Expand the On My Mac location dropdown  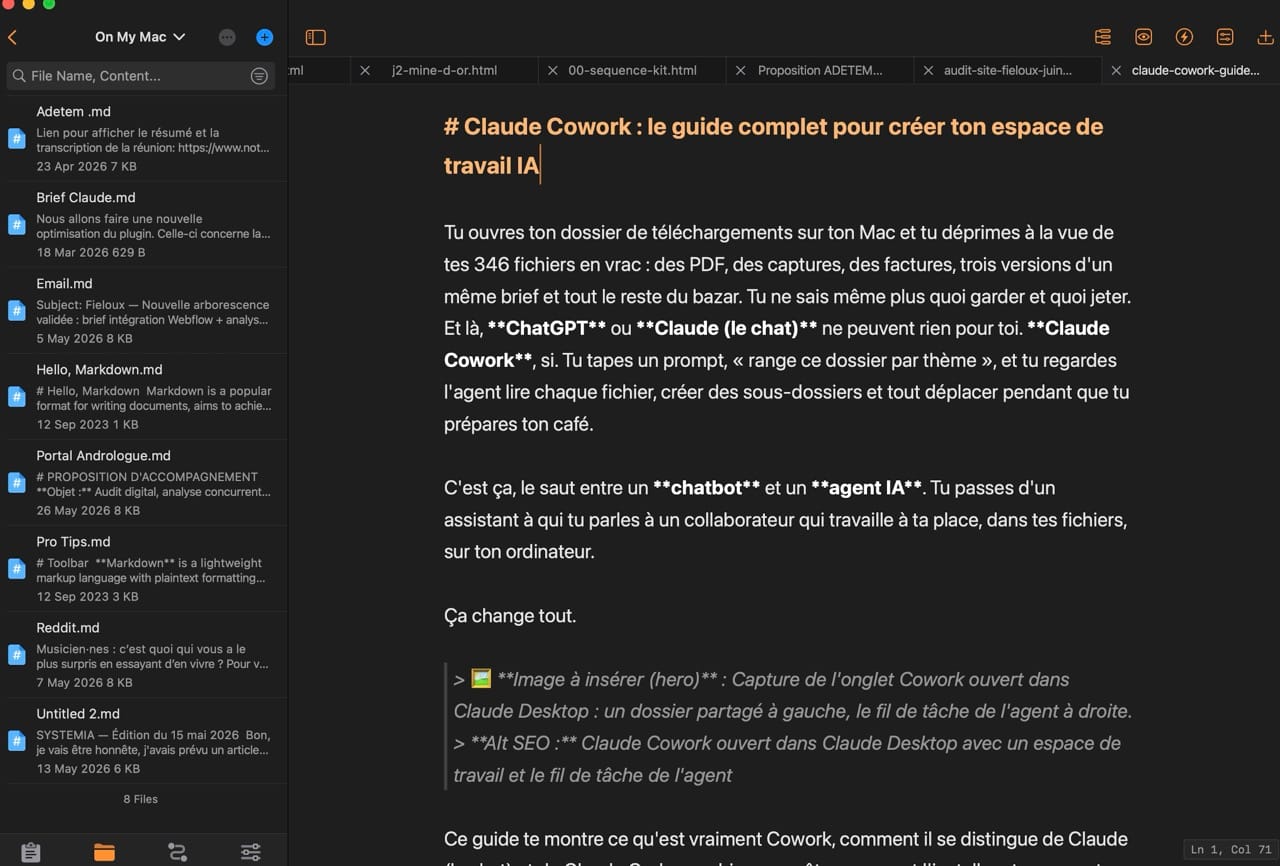point(140,37)
